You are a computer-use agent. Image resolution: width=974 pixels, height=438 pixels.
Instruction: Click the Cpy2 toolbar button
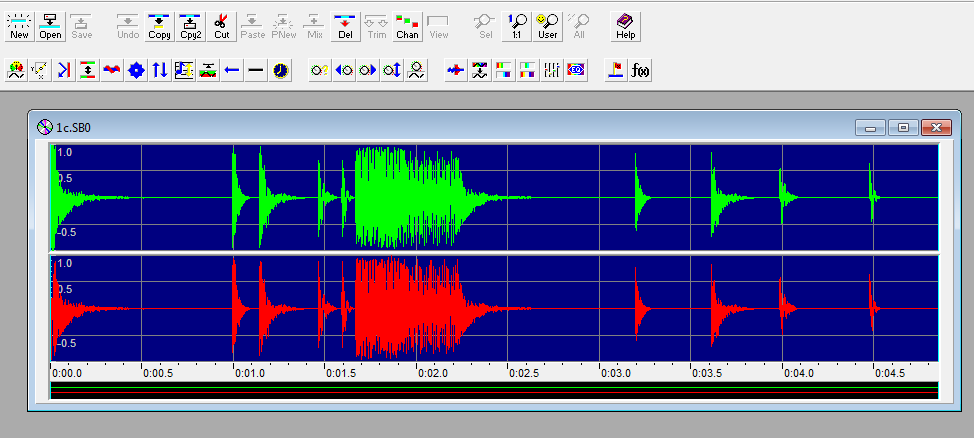(x=191, y=27)
